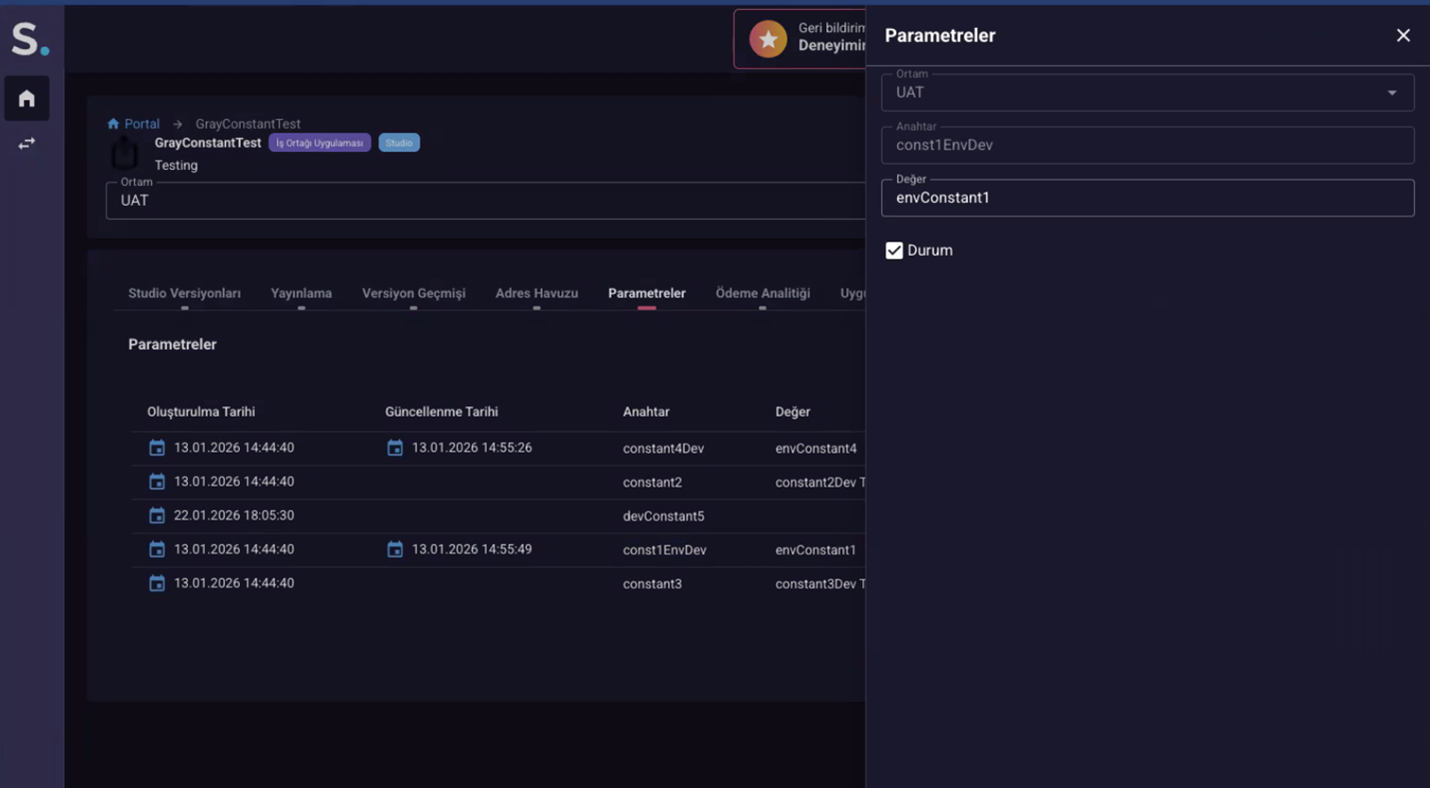The image size is (1430, 788).
Task: Click the Değer input field
Action: (x=1147, y=198)
